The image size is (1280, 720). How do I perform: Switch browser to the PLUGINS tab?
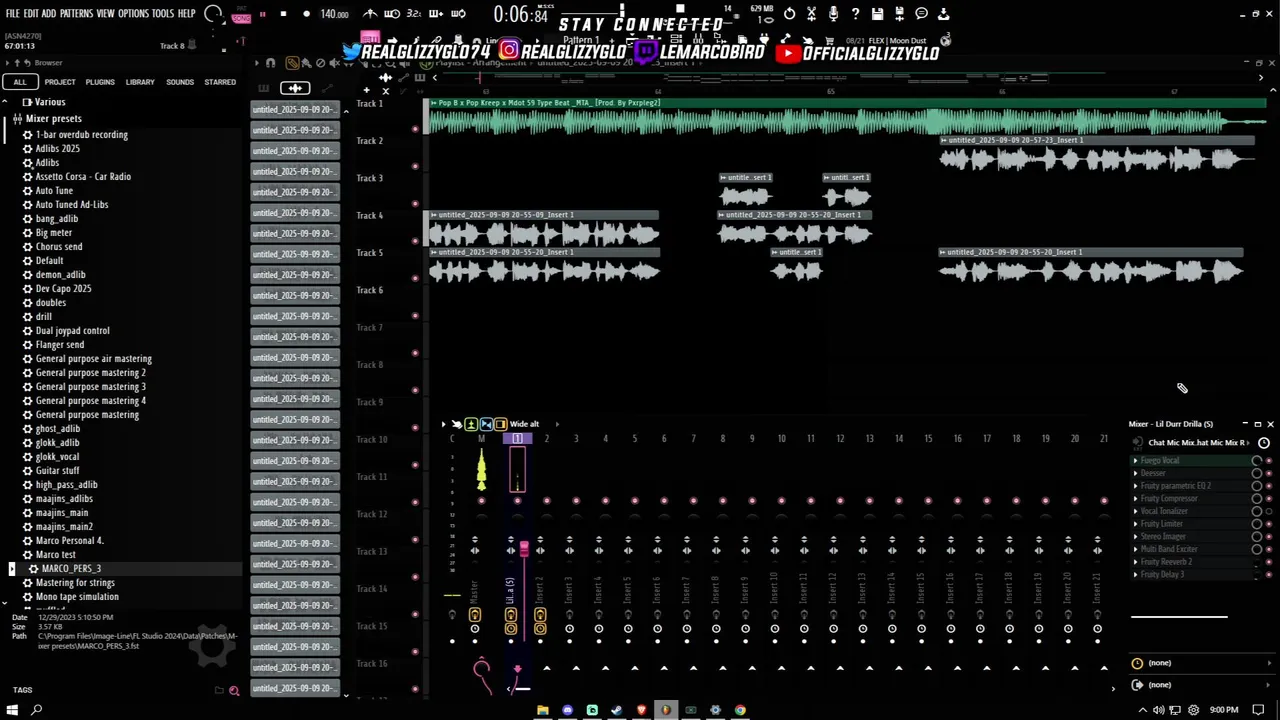click(100, 82)
